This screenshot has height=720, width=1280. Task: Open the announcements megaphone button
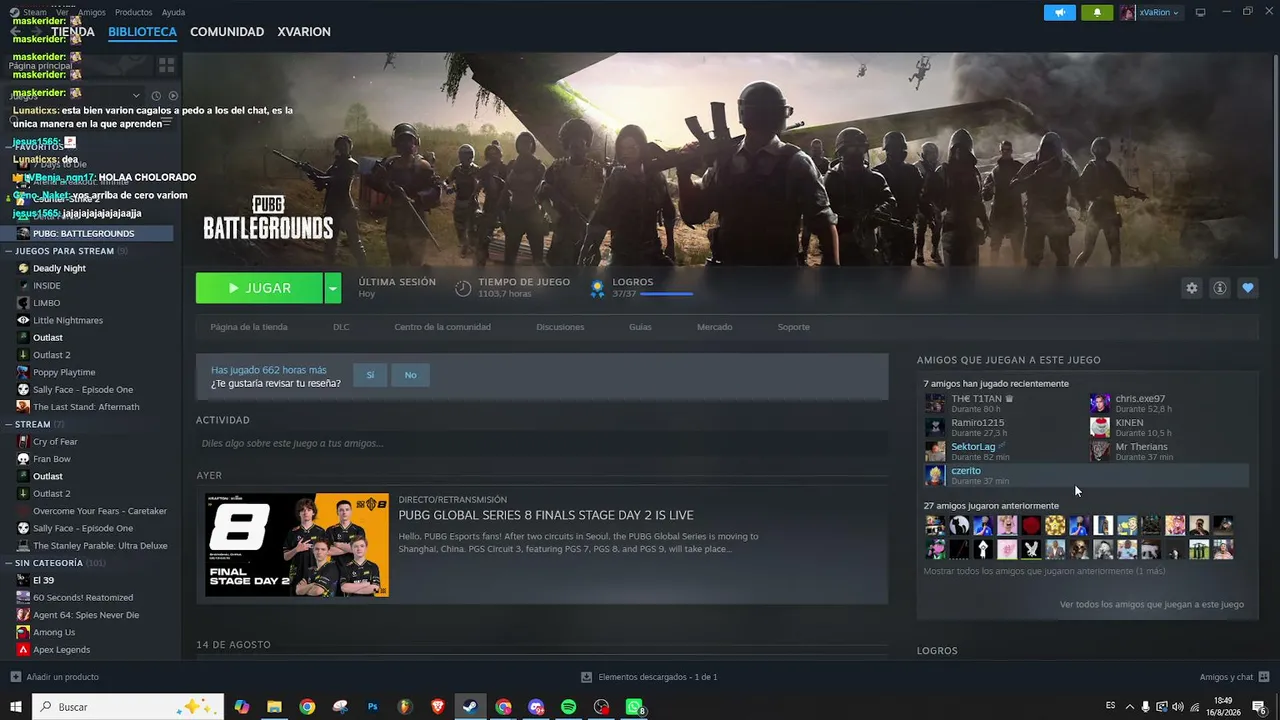1060,12
